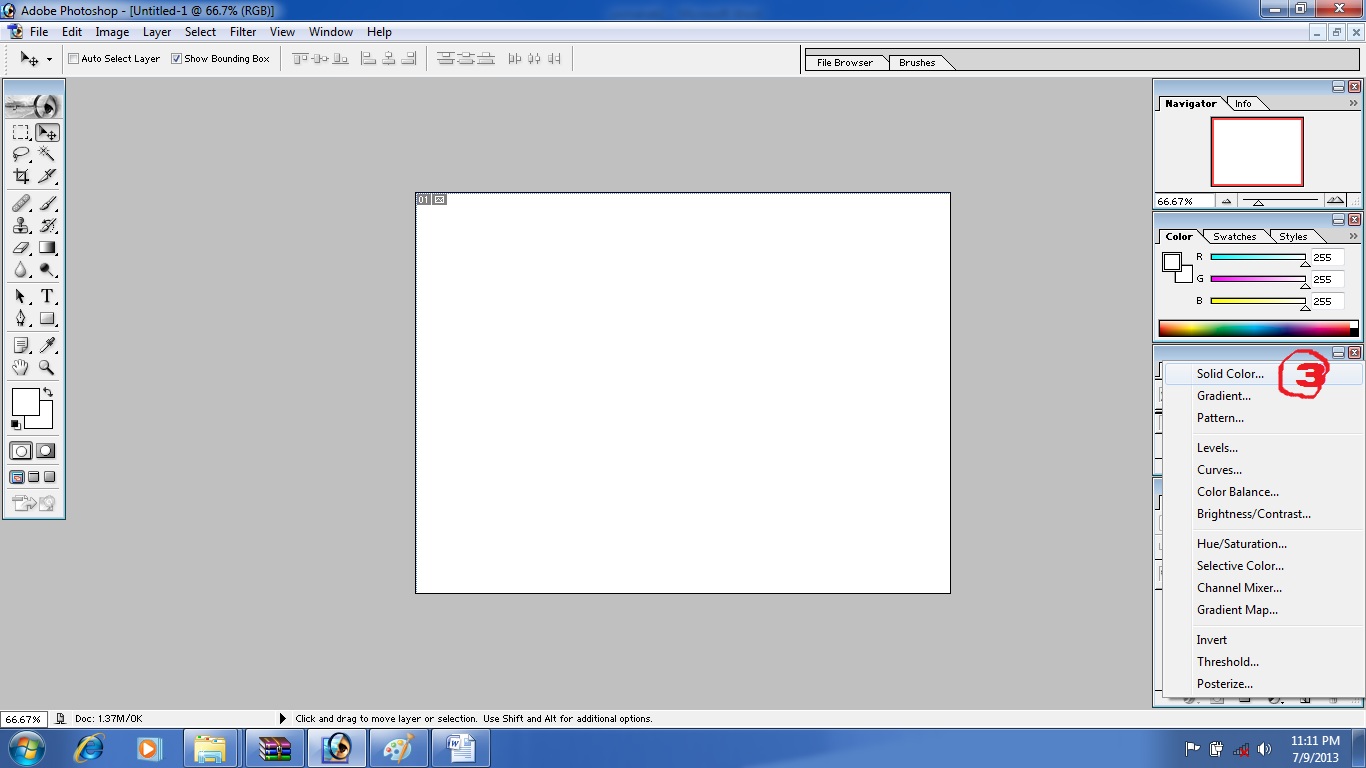Pick the Magic Wand tool
Image resolution: width=1366 pixels, height=768 pixels.
click(45, 153)
